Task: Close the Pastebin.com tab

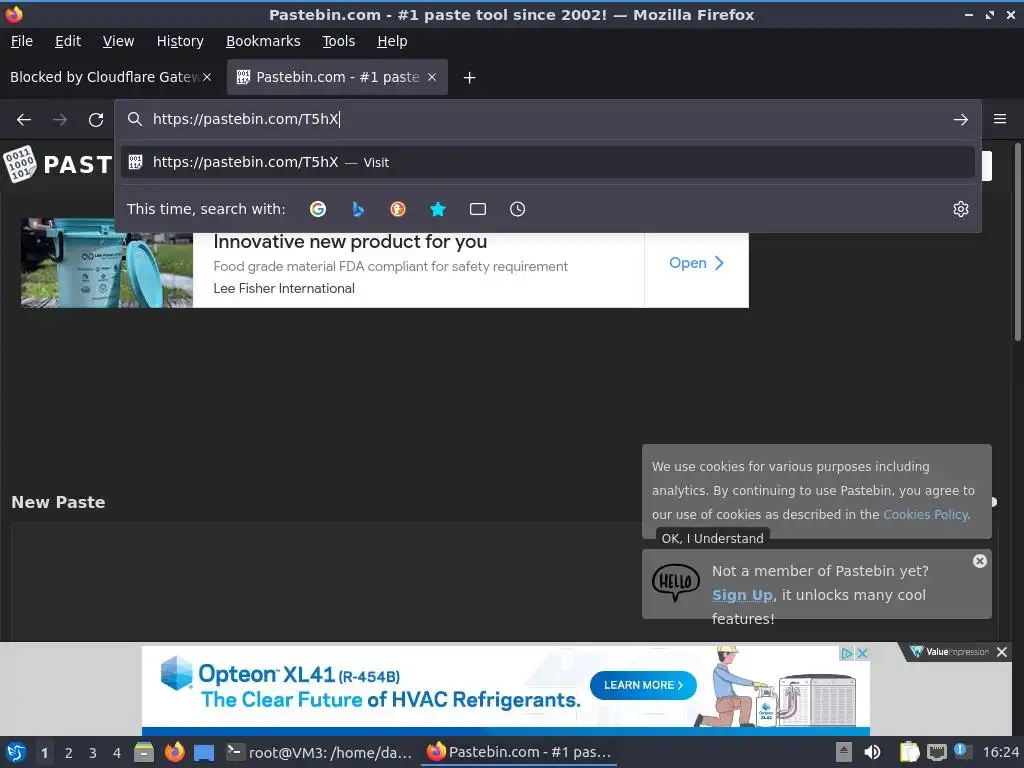Action: (432, 77)
